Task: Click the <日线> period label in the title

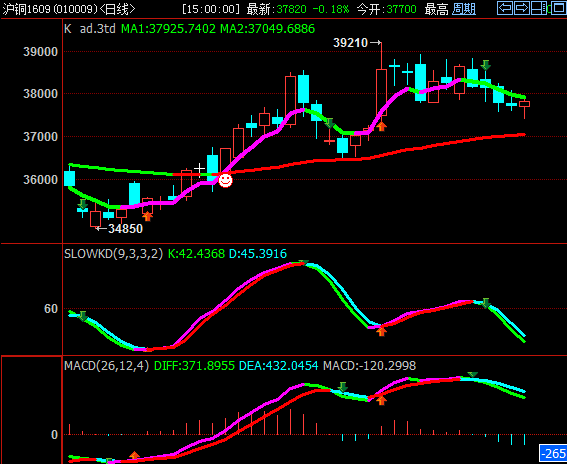Action: coord(117,9)
